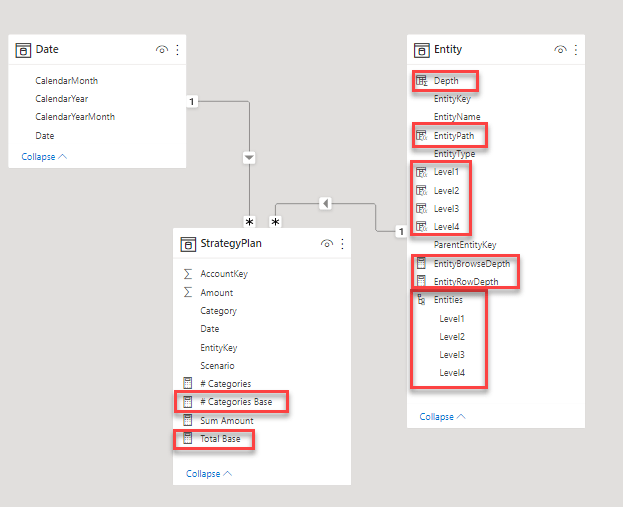Image resolution: width=623 pixels, height=507 pixels.
Task: Click filter direction arrow on Date relationship
Action: click(x=250, y=157)
